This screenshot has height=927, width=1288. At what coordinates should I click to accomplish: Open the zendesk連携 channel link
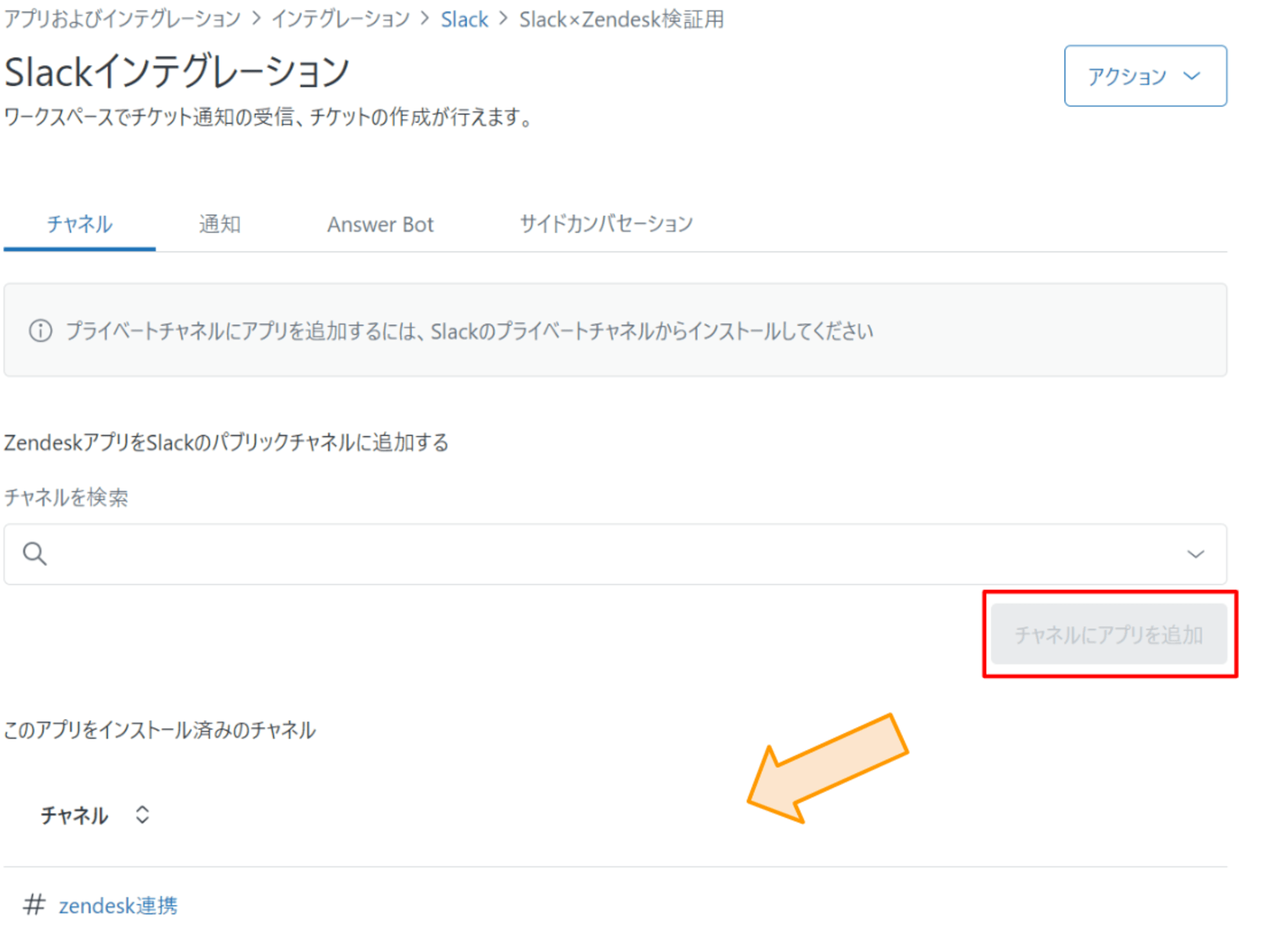tap(118, 906)
